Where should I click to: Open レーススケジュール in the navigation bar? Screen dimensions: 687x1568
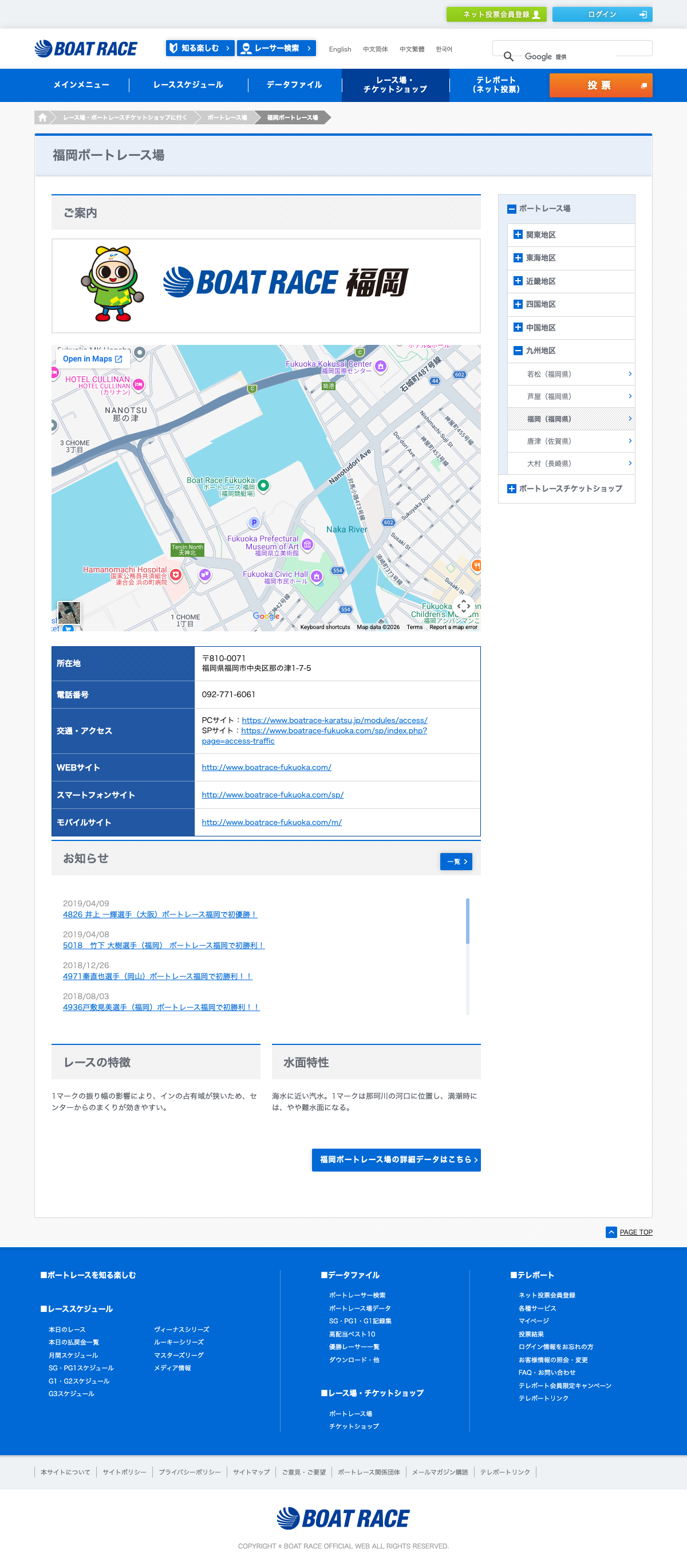click(x=188, y=85)
